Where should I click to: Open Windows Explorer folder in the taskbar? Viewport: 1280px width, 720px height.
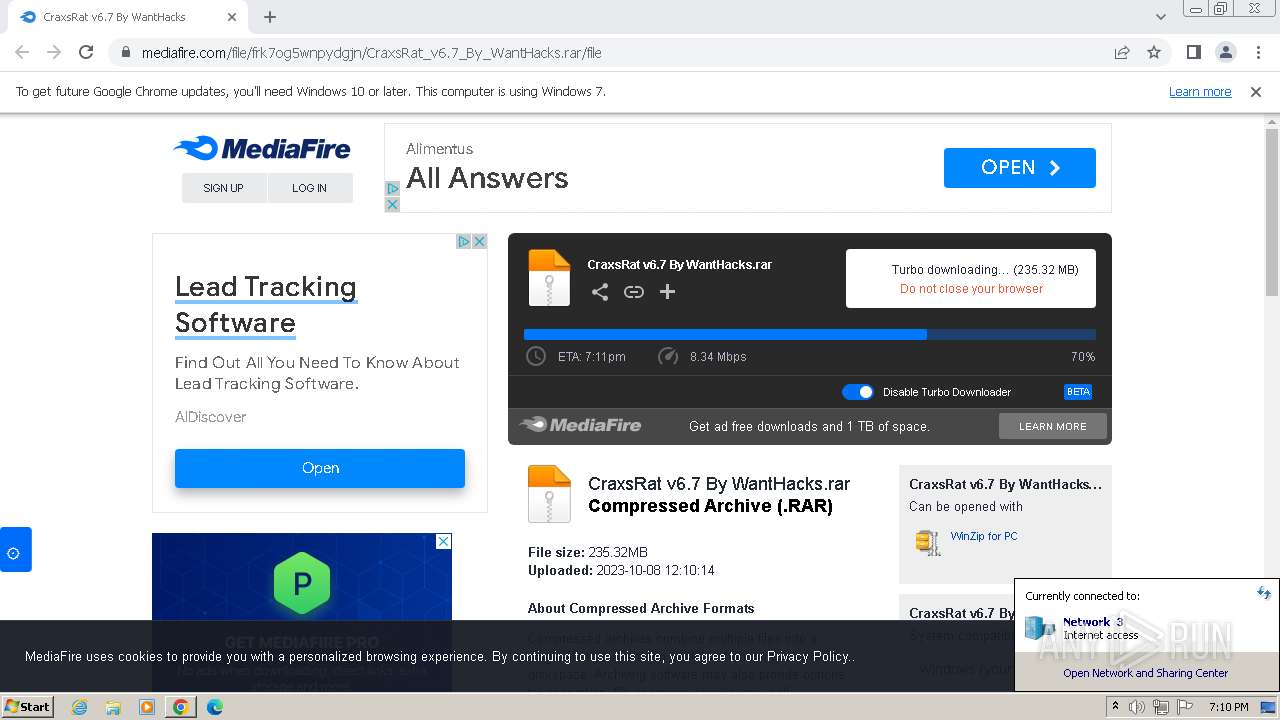113,707
